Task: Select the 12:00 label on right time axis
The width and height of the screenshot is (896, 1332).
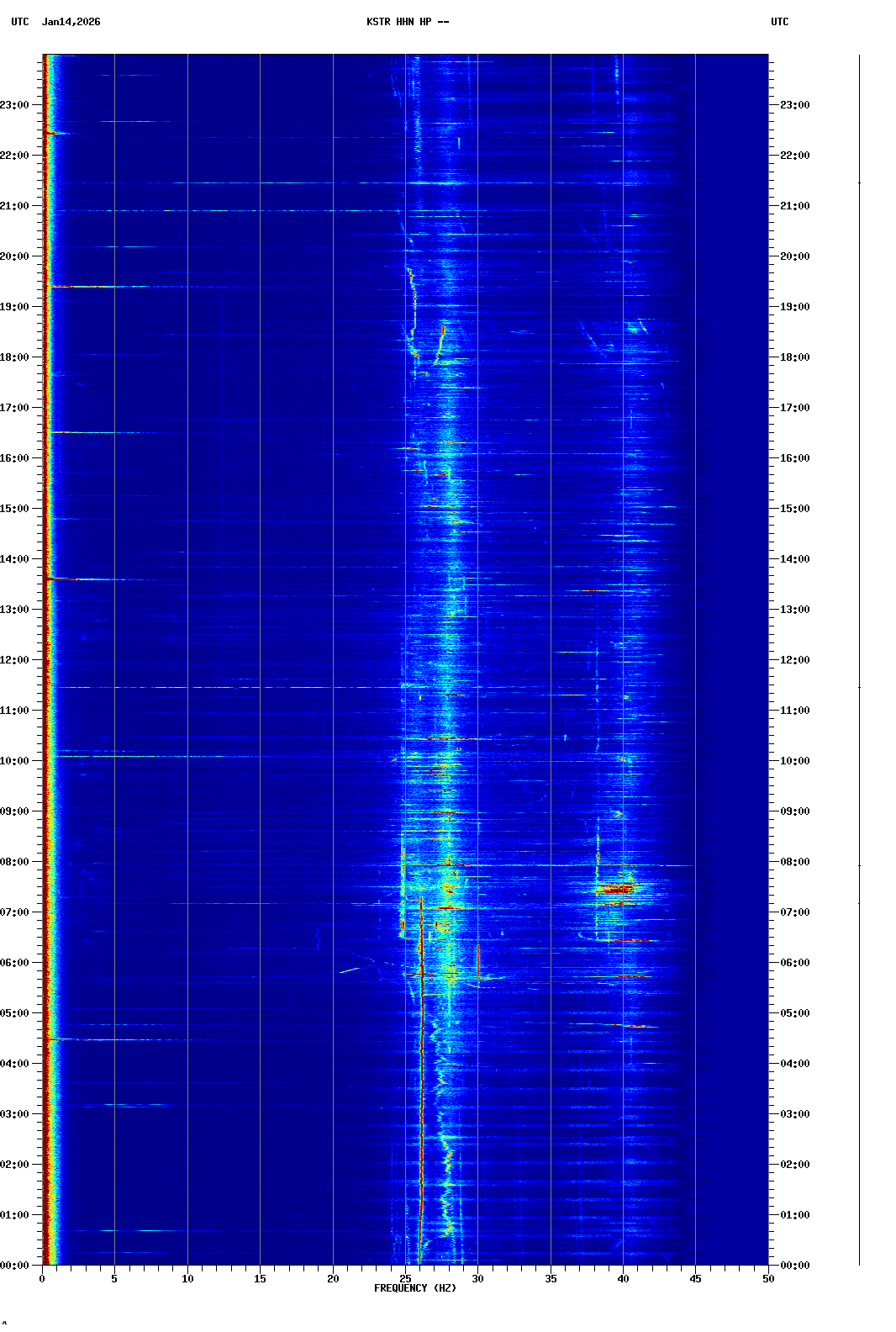Action: click(x=794, y=660)
